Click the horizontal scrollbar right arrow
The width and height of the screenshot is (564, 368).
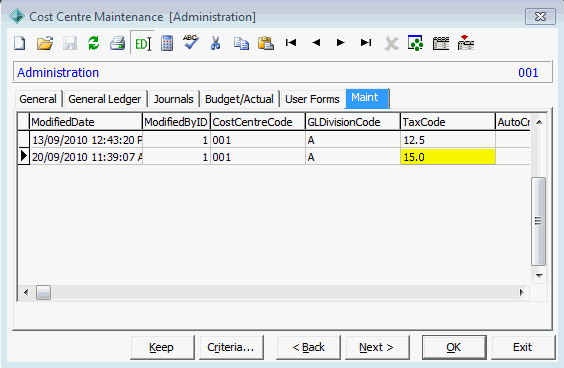(x=522, y=292)
